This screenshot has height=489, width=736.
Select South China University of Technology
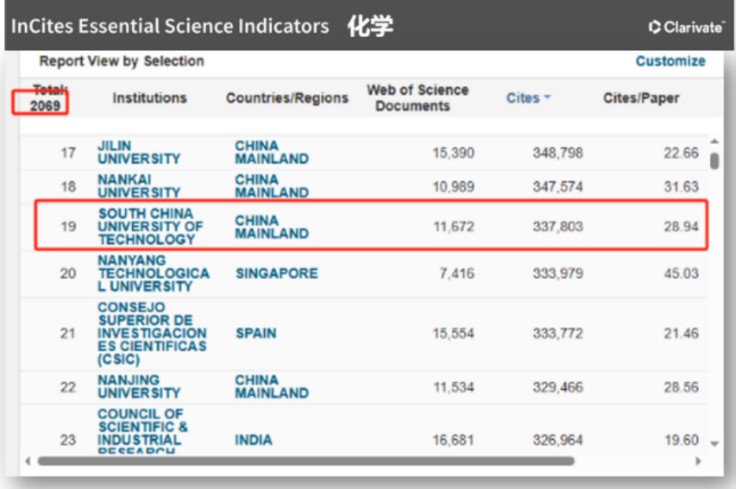pos(150,226)
